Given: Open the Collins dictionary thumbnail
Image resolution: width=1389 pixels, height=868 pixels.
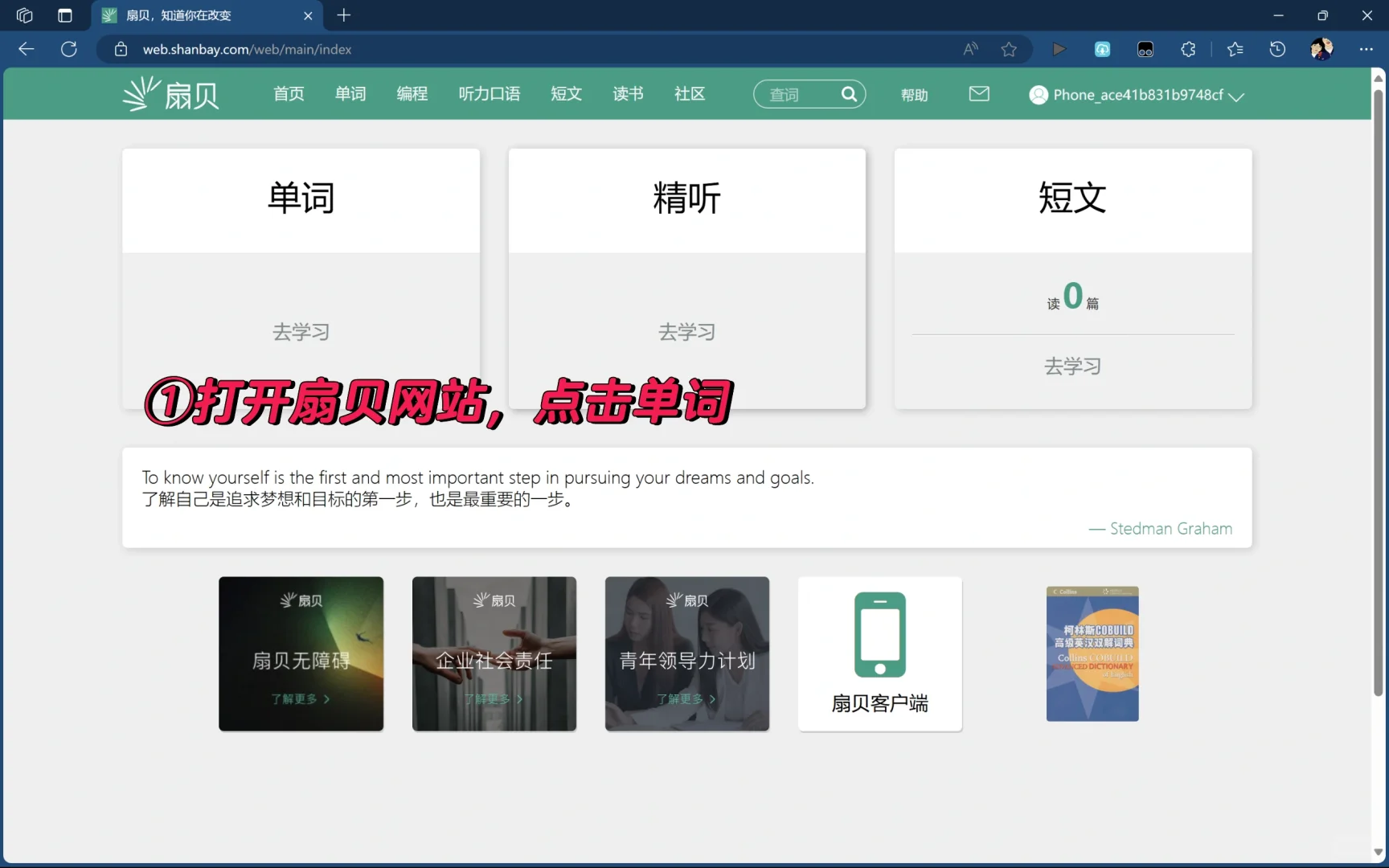Looking at the screenshot, I should (1092, 653).
